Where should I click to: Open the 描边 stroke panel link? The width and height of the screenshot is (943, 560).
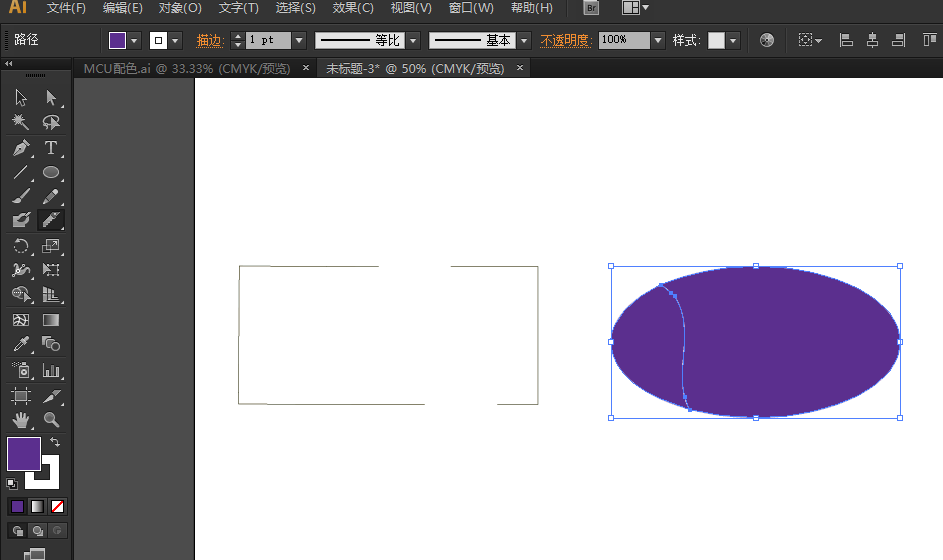tap(210, 40)
